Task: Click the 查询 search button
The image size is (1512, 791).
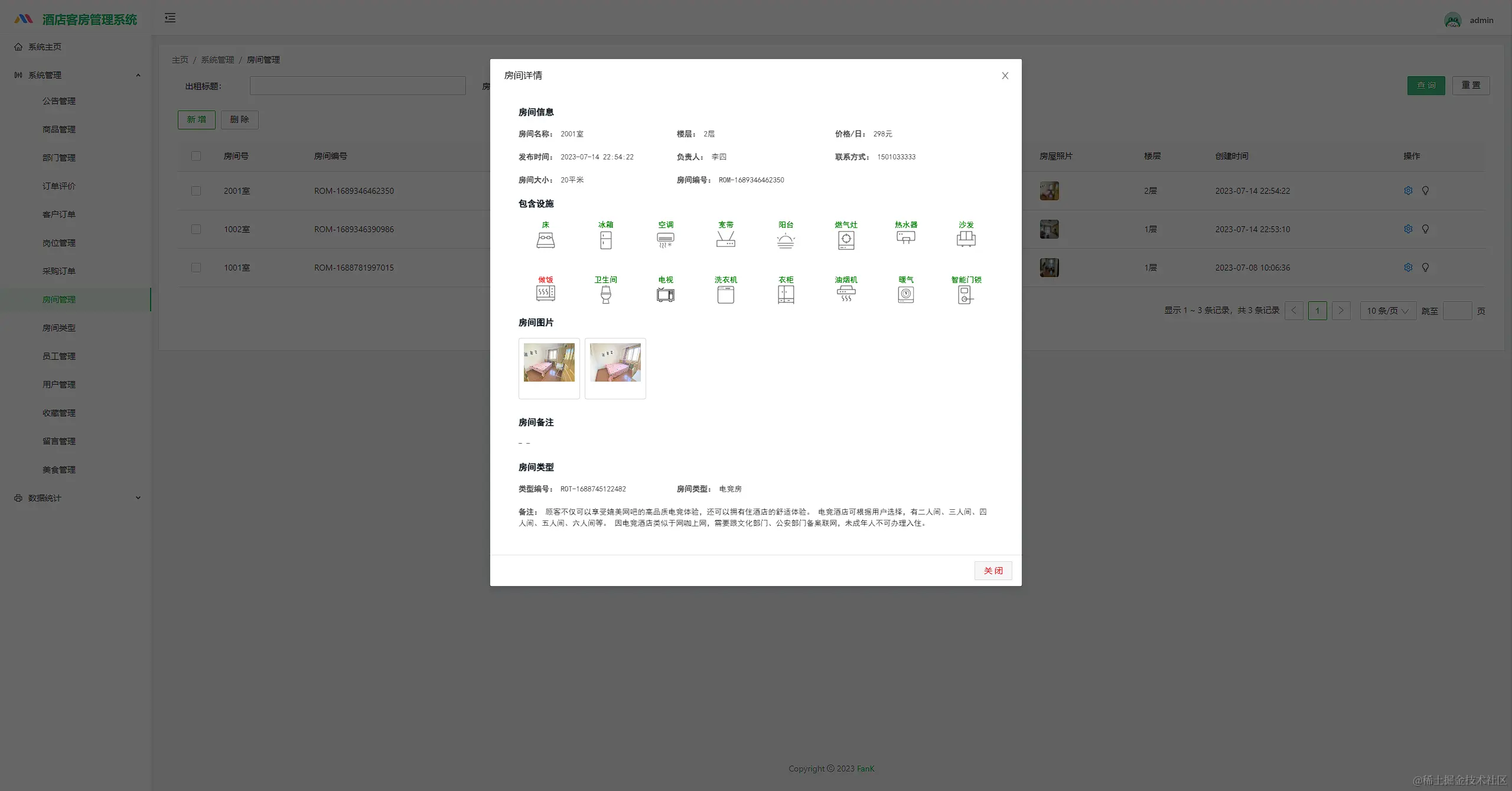Action: (x=1426, y=86)
